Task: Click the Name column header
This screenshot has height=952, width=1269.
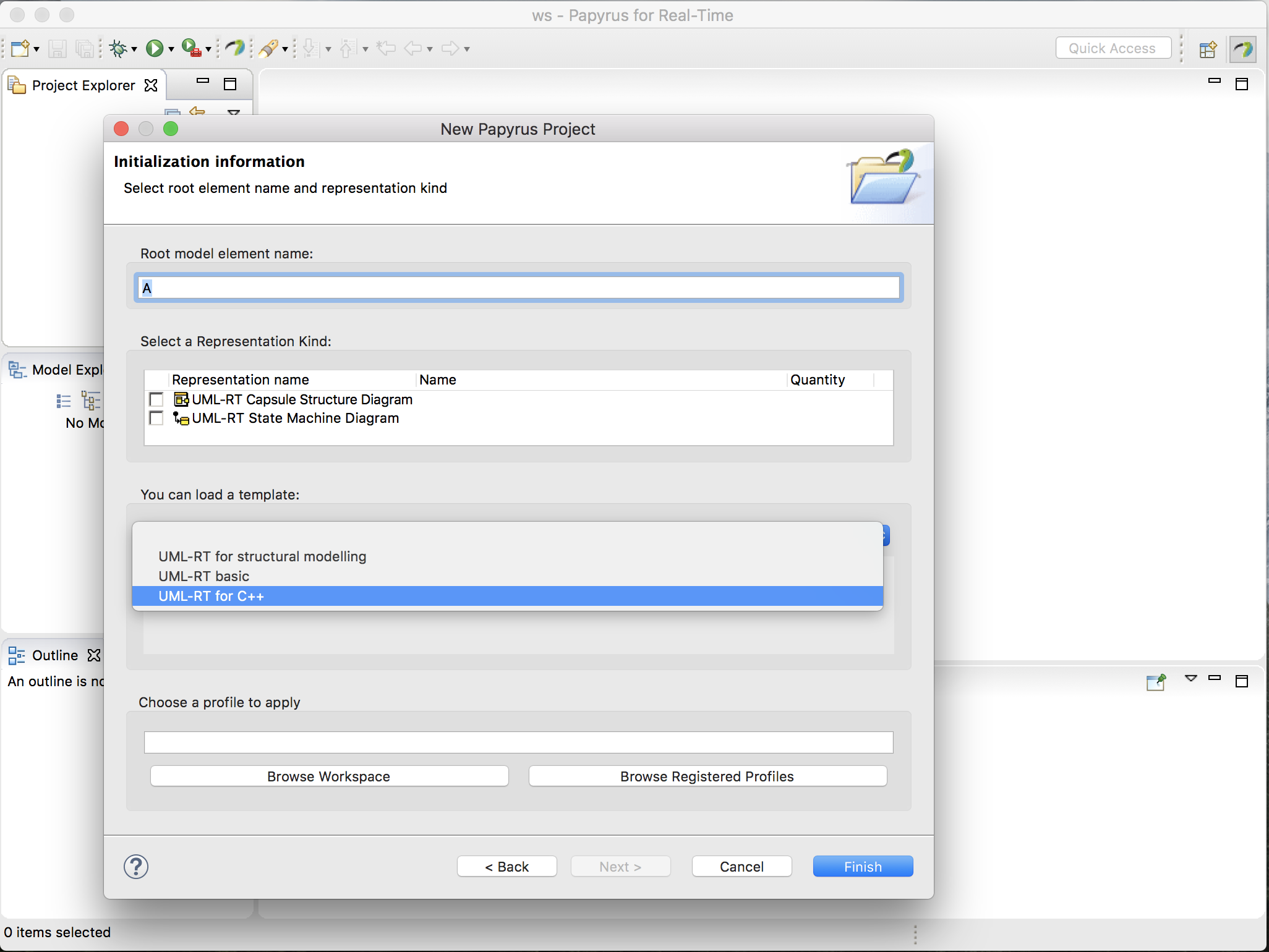Action: [601, 380]
